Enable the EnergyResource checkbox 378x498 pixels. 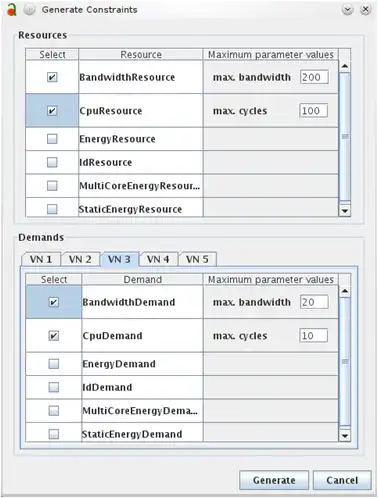(52, 139)
